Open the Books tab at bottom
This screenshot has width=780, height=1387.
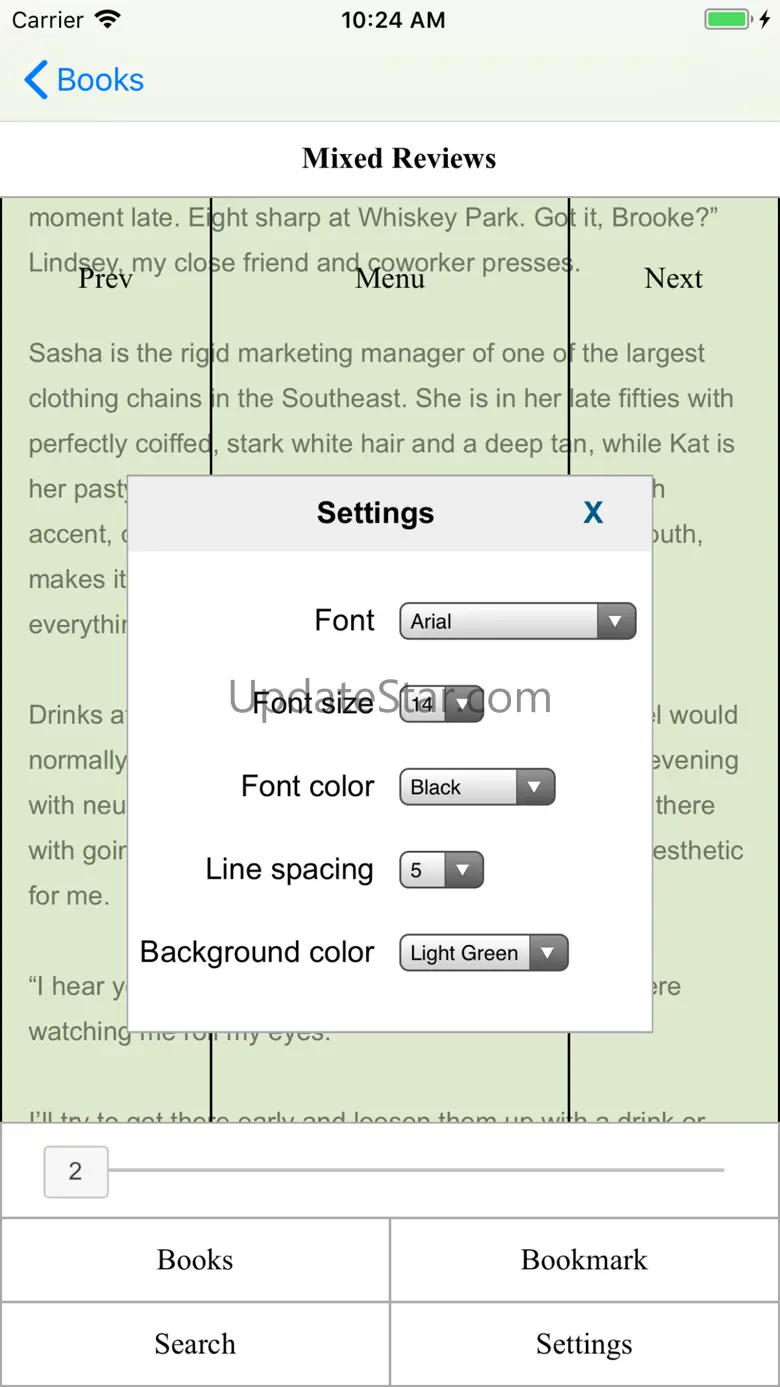tap(195, 1260)
